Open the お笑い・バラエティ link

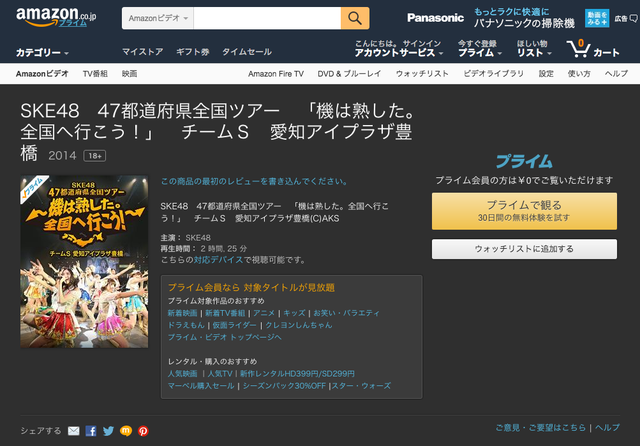click(347, 313)
